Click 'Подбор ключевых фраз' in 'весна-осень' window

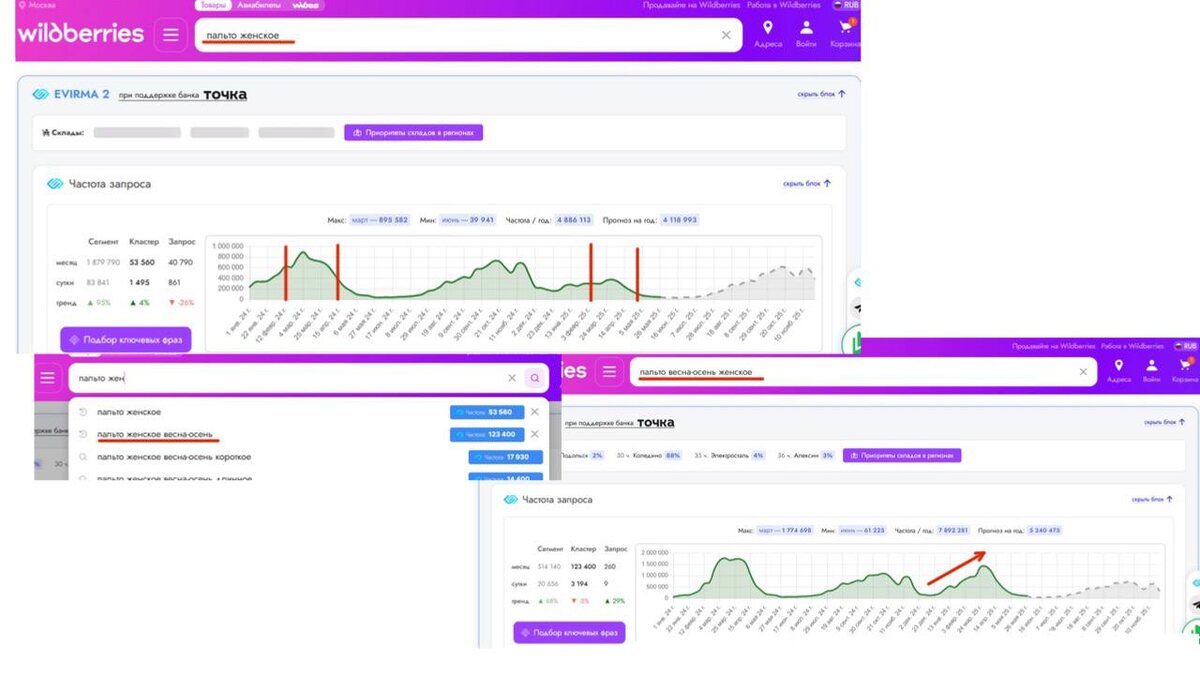569,632
